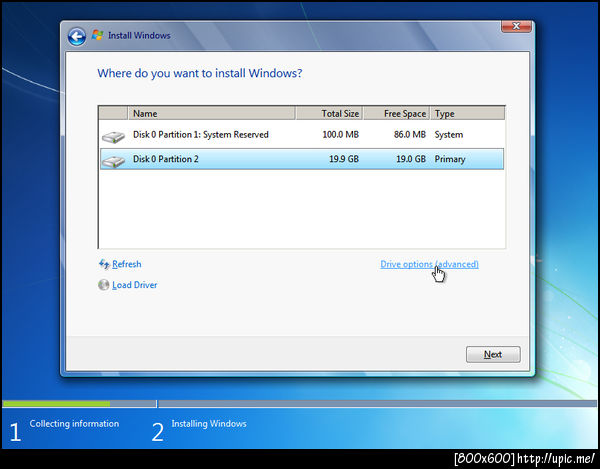Click the Load Driver disc icon

[104, 285]
